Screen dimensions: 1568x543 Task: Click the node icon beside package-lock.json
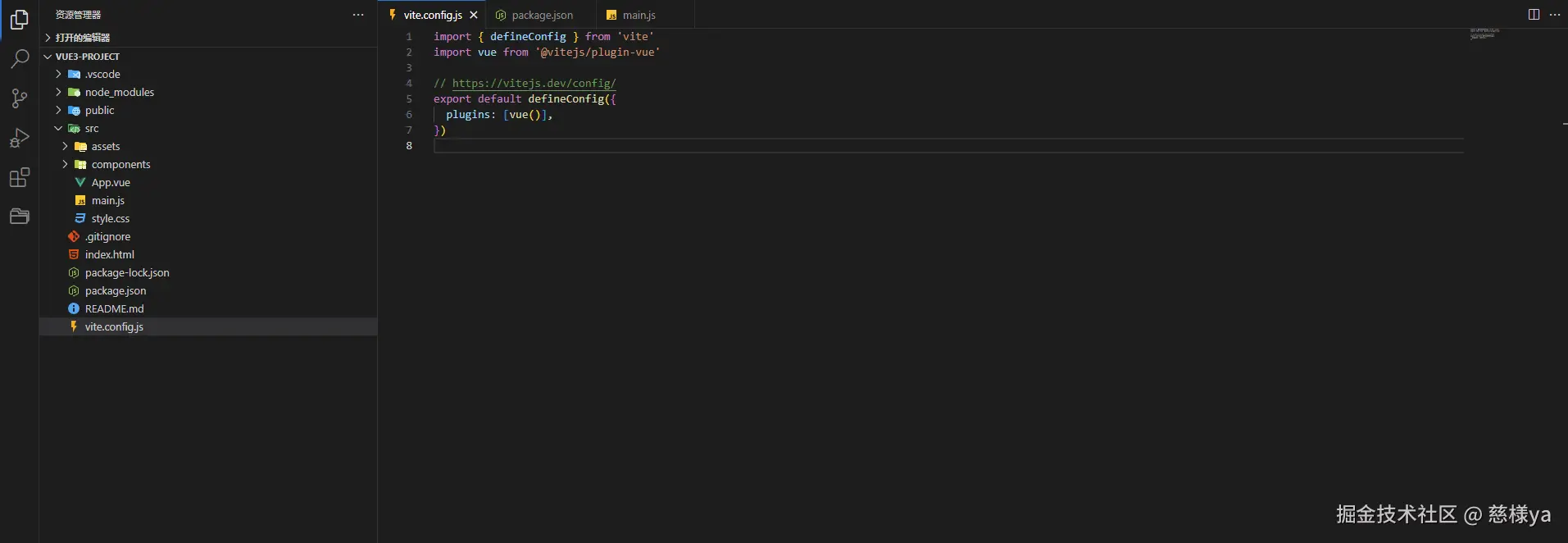[74, 272]
